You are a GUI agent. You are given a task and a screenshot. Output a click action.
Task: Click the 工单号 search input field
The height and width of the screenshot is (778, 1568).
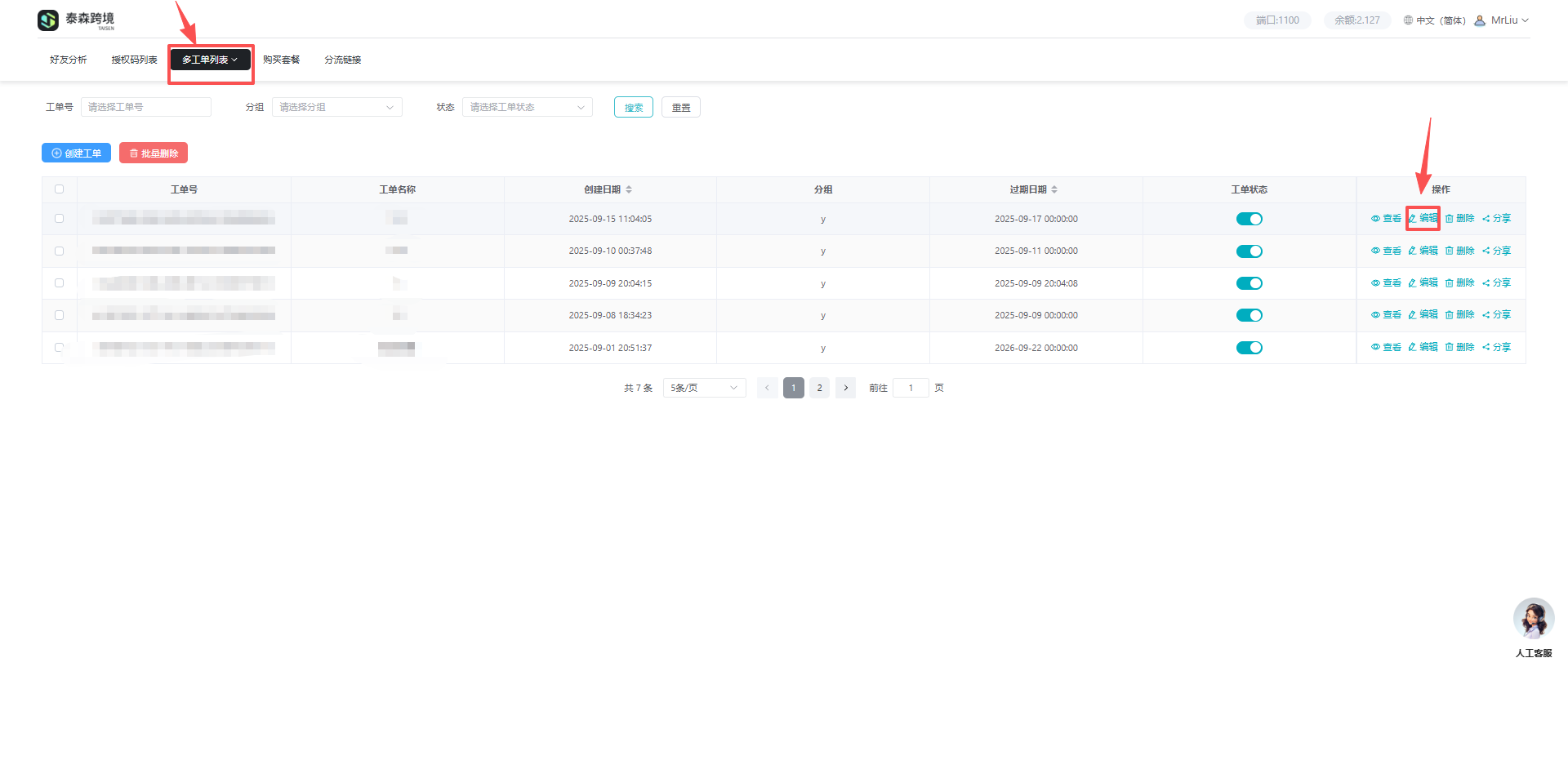pos(145,107)
